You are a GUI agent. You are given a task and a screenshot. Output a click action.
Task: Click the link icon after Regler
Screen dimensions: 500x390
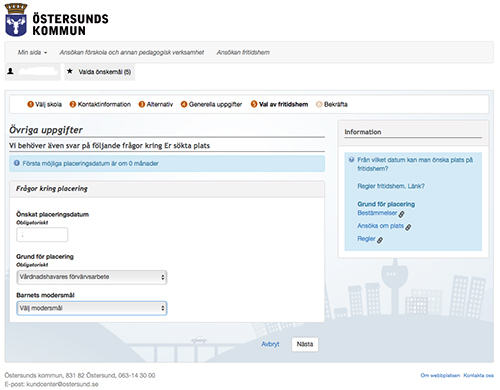point(380,240)
